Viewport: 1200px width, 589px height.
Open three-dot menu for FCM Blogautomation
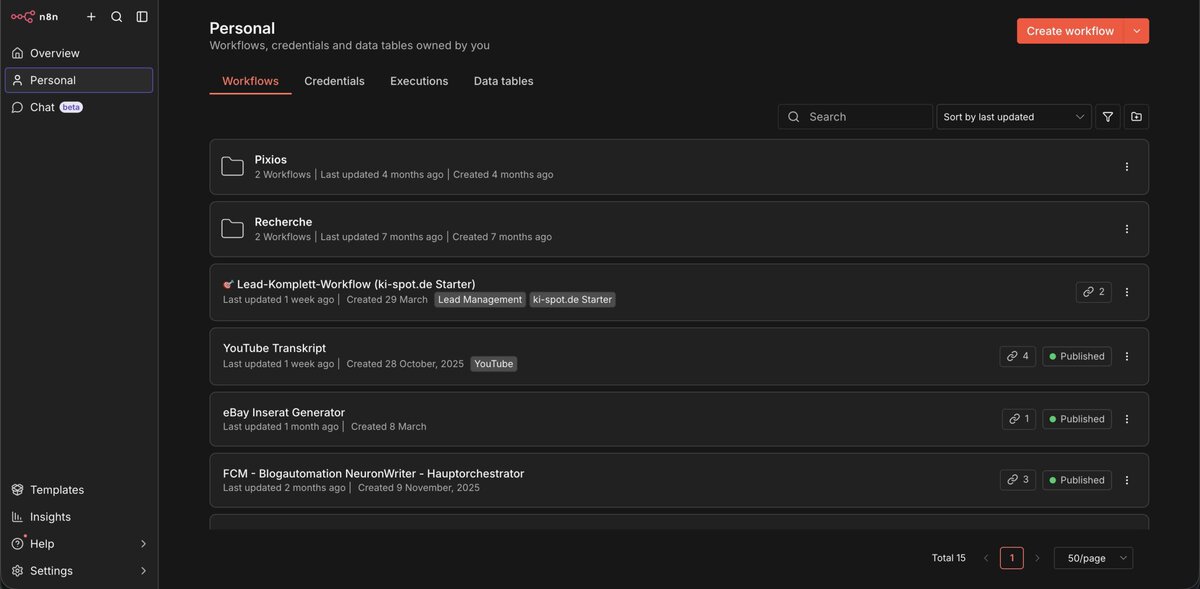tap(1127, 480)
